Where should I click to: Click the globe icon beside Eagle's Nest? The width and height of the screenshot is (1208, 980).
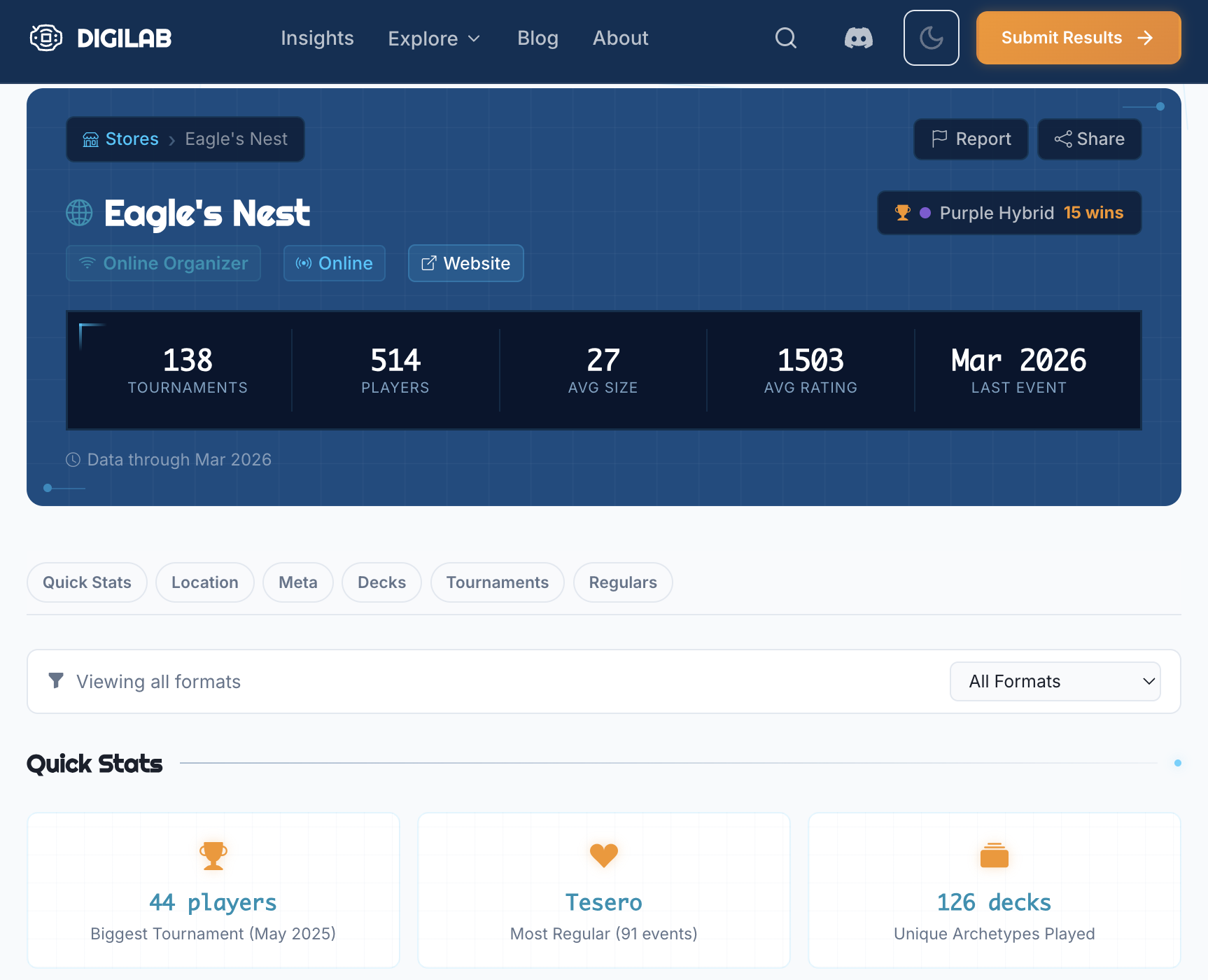[79, 213]
